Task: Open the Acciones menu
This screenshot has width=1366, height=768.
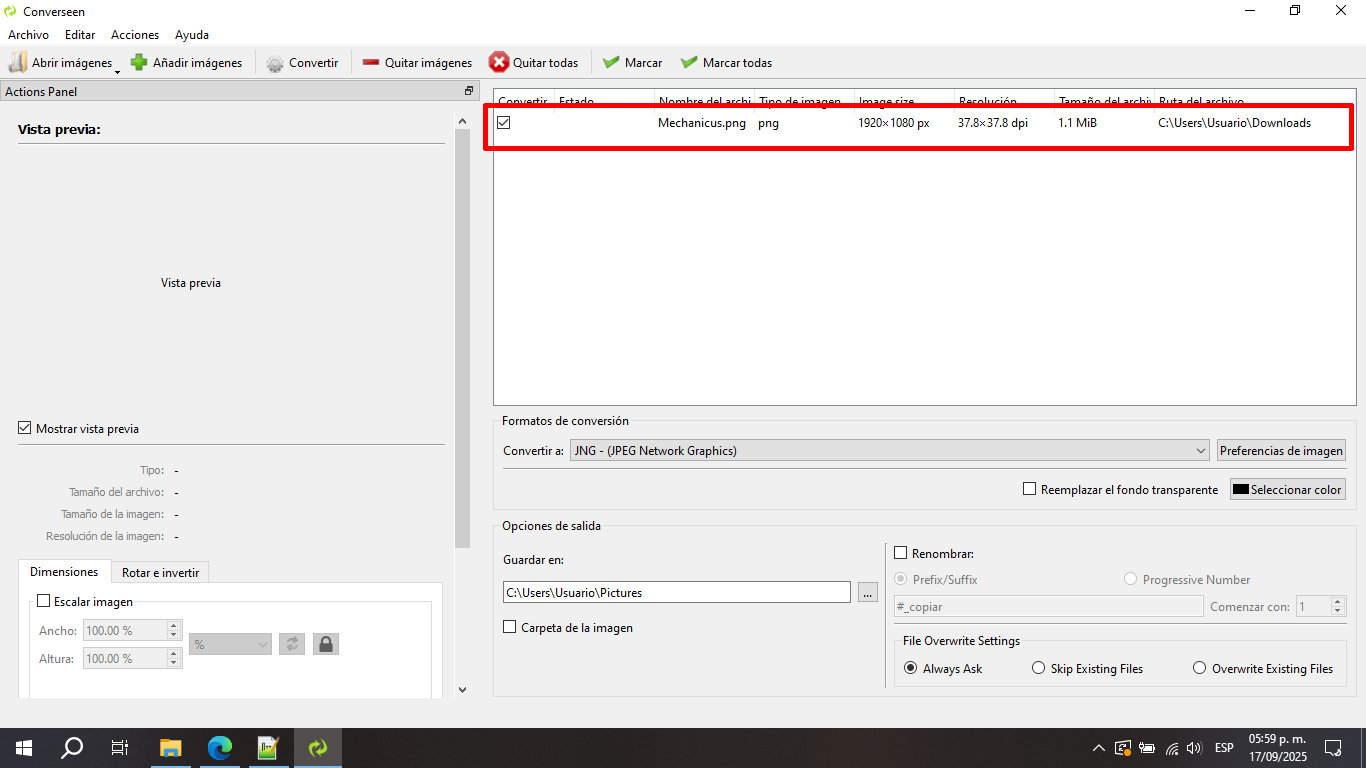Action: [x=135, y=35]
